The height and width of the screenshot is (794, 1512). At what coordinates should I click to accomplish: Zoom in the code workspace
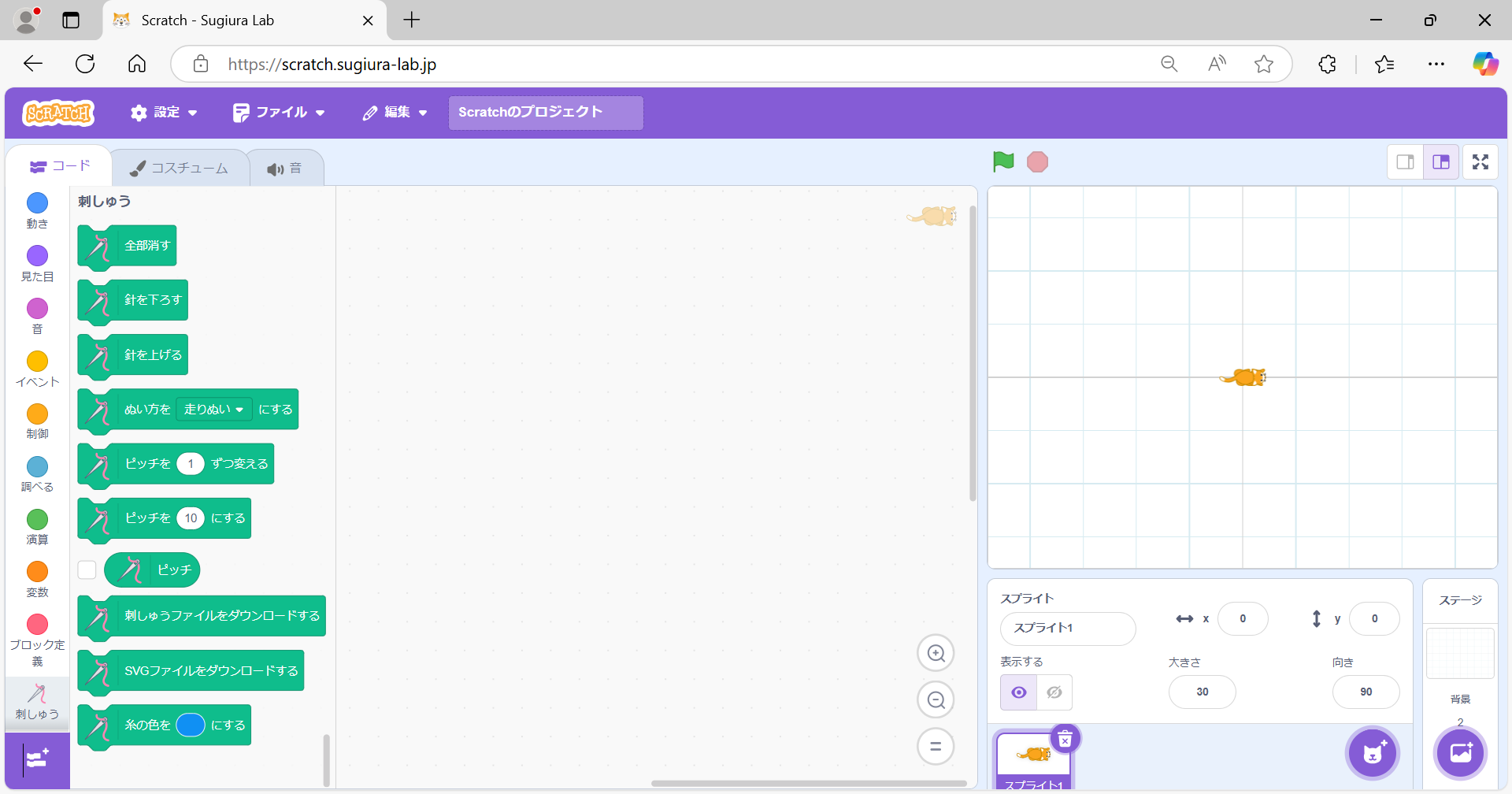coord(936,653)
